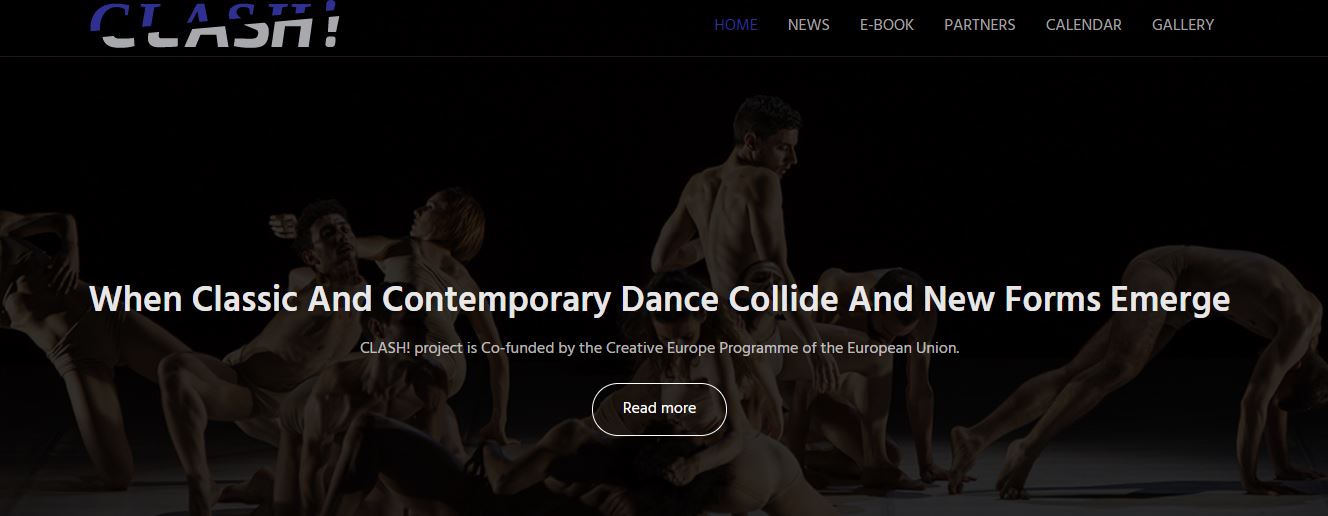Click the kneeling dancer at the left edge
Image resolution: width=1328 pixels, height=516 pixels.
point(40,330)
